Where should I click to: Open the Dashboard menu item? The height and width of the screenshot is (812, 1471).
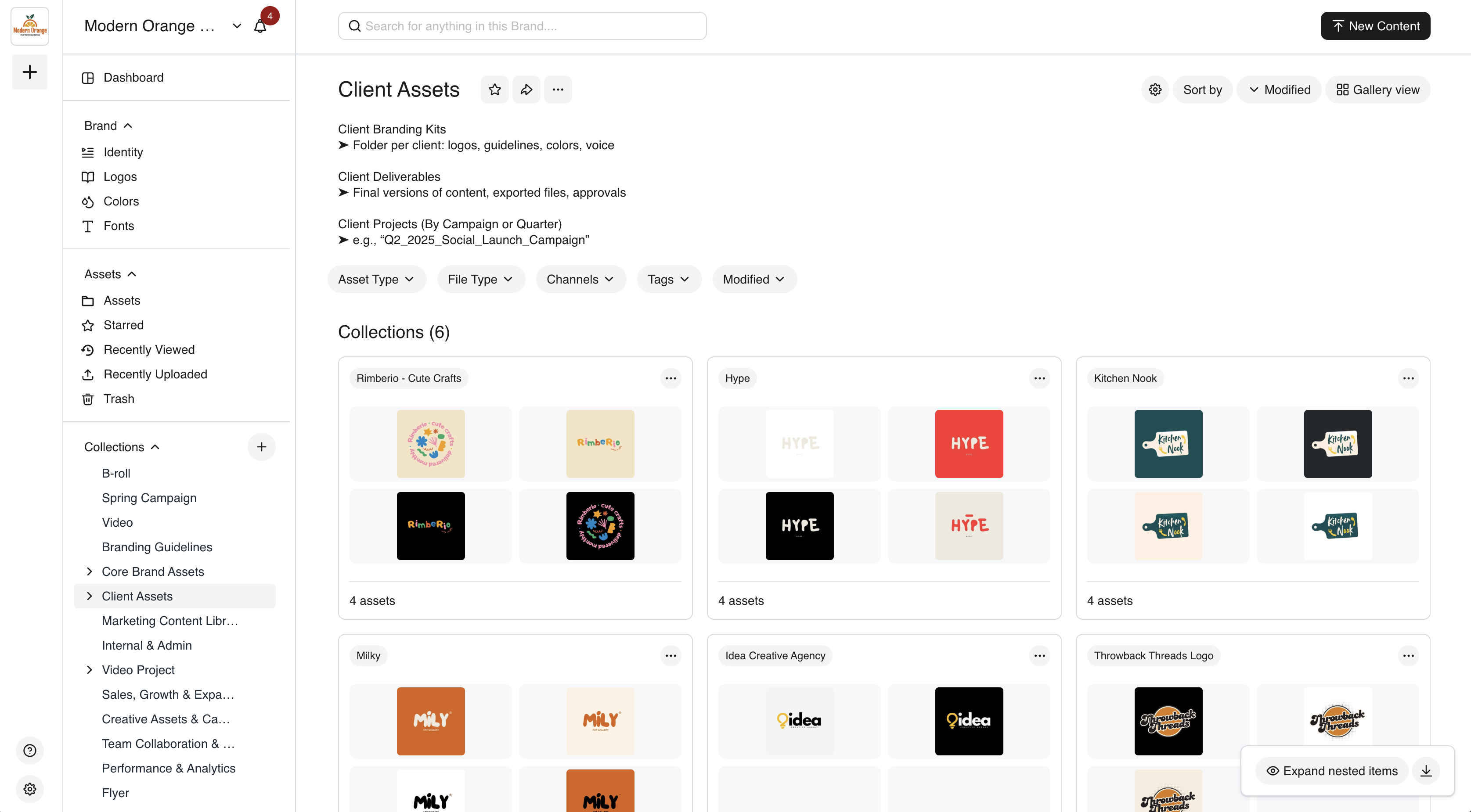click(x=133, y=78)
